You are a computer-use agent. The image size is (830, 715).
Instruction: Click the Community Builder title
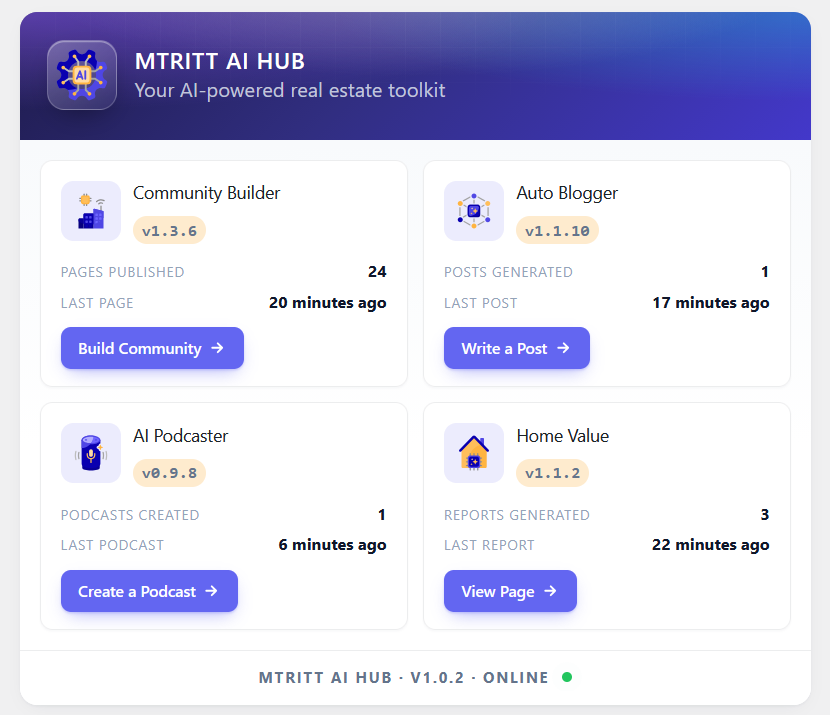tap(206, 193)
